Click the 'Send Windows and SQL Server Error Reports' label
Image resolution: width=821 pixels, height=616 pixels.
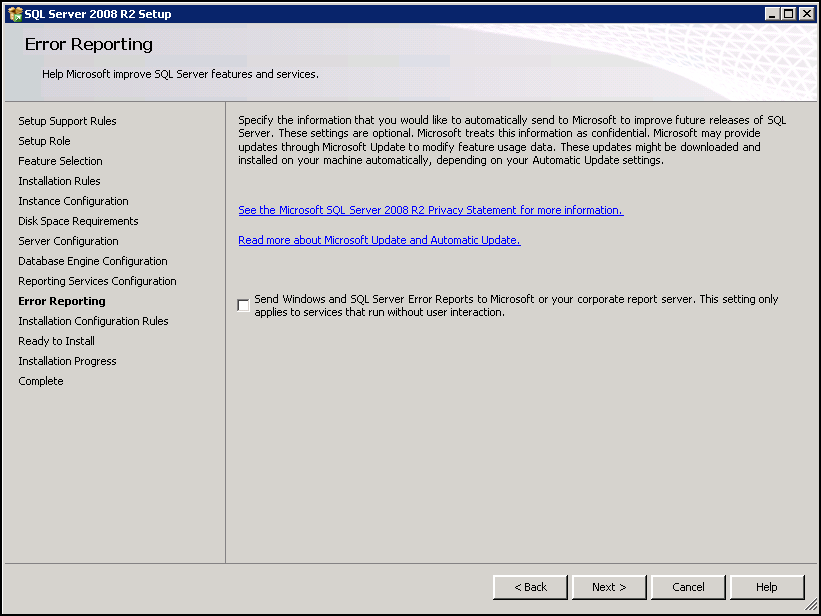(x=516, y=305)
